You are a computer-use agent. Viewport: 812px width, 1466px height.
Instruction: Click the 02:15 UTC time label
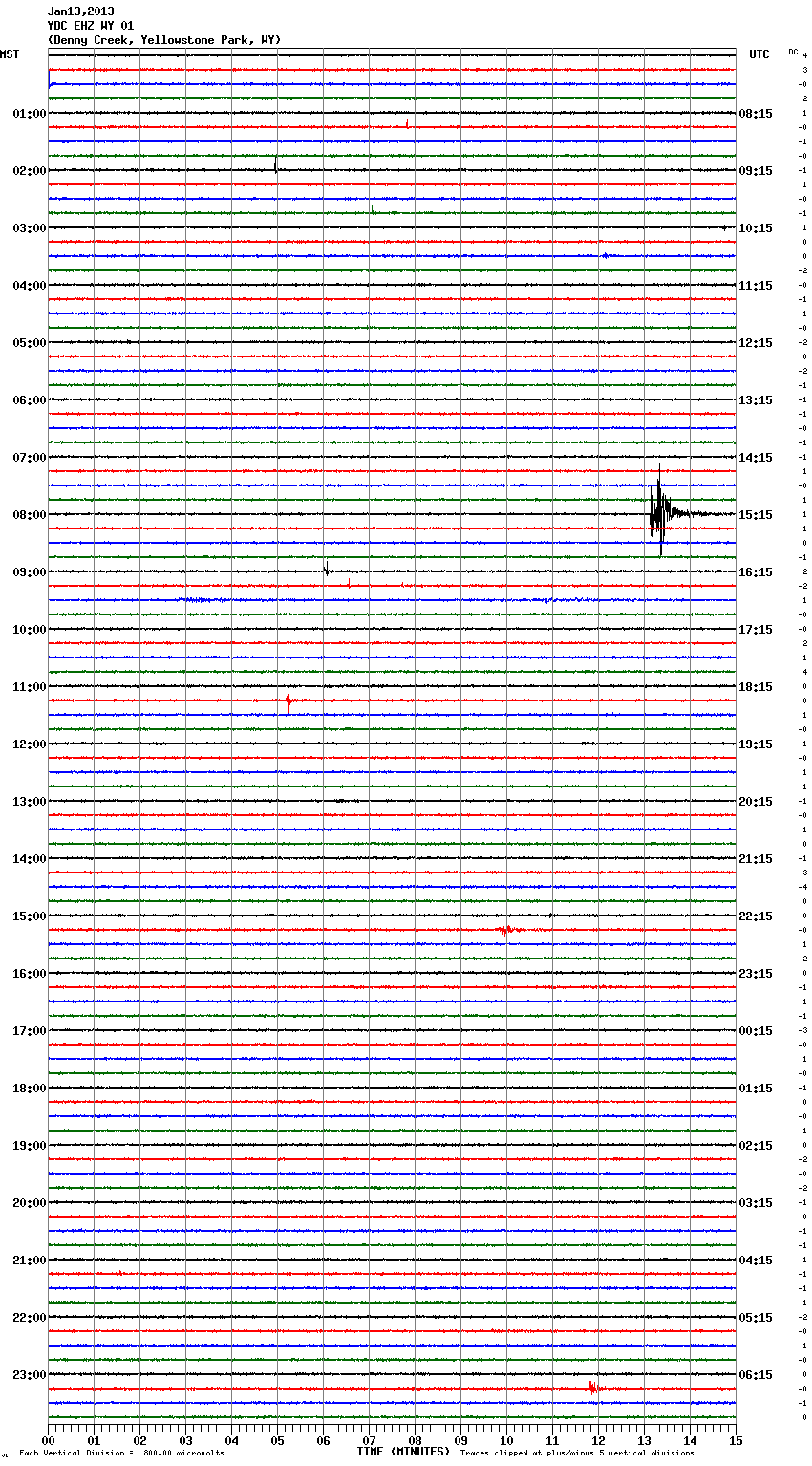756,1146
